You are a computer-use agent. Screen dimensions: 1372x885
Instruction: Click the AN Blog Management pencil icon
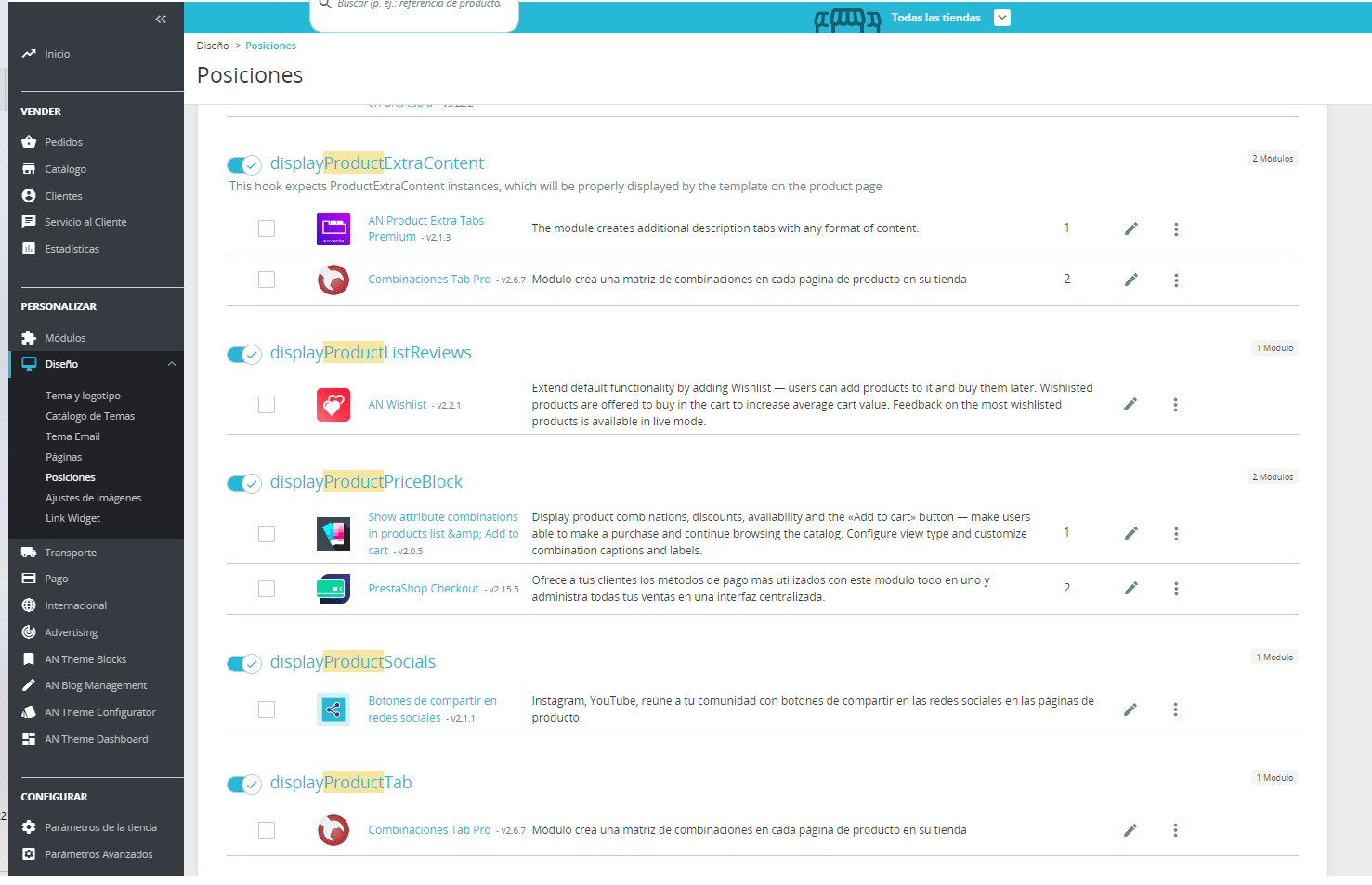tap(29, 685)
